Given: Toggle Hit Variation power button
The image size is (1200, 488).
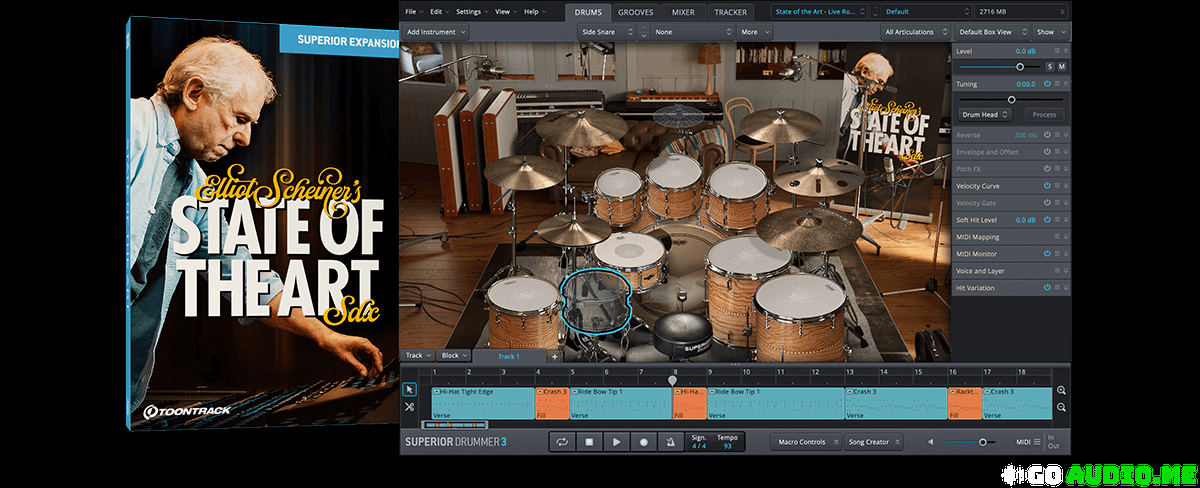Looking at the screenshot, I should click(x=1047, y=288).
